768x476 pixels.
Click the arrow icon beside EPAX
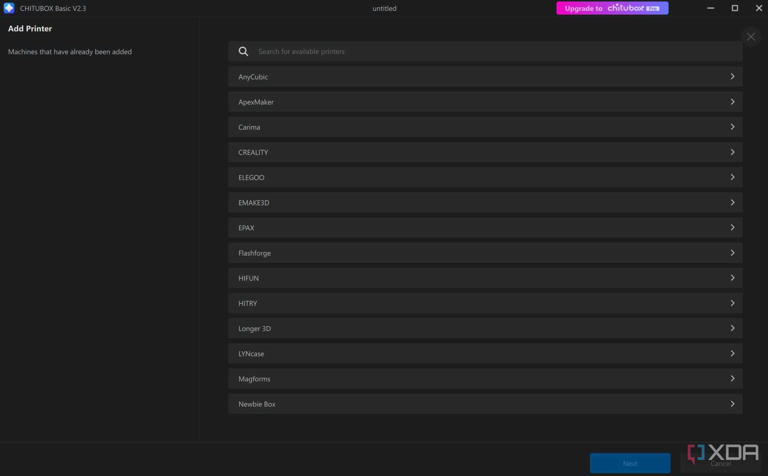(732, 228)
